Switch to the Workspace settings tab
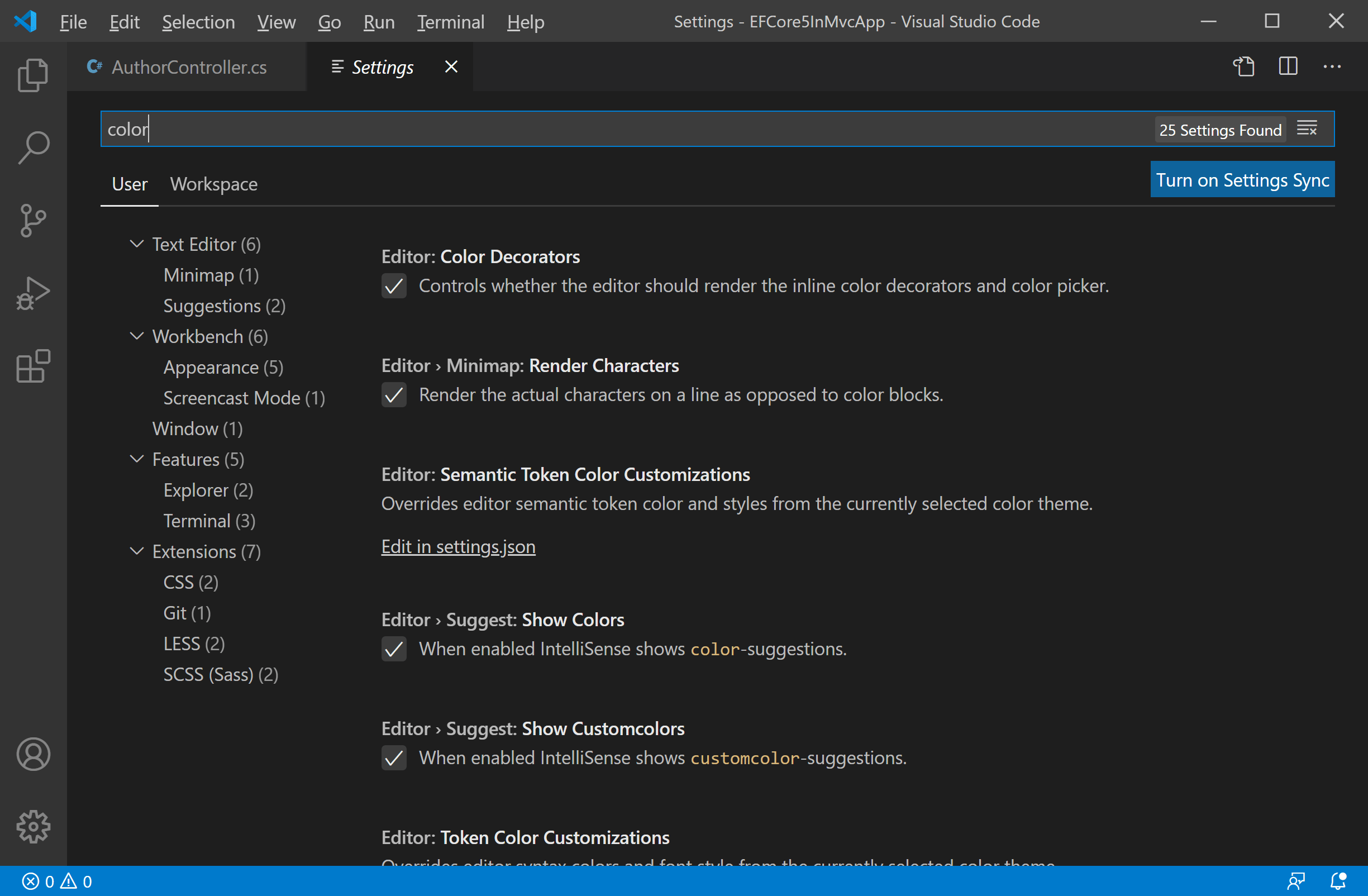Screen dimensions: 1368x896 click(214, 184)
